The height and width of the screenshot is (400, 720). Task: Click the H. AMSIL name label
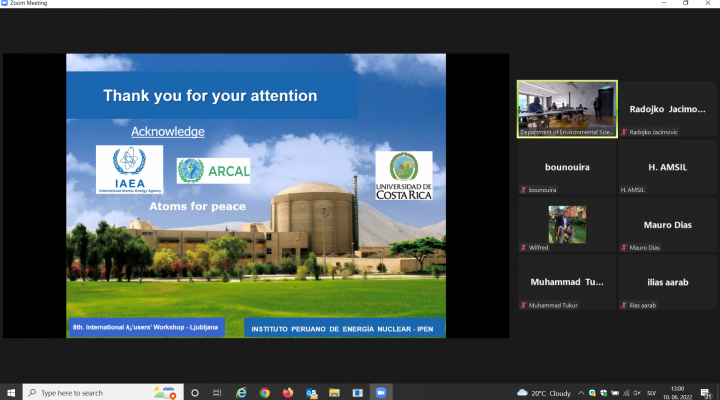click(x=633, y=190)
